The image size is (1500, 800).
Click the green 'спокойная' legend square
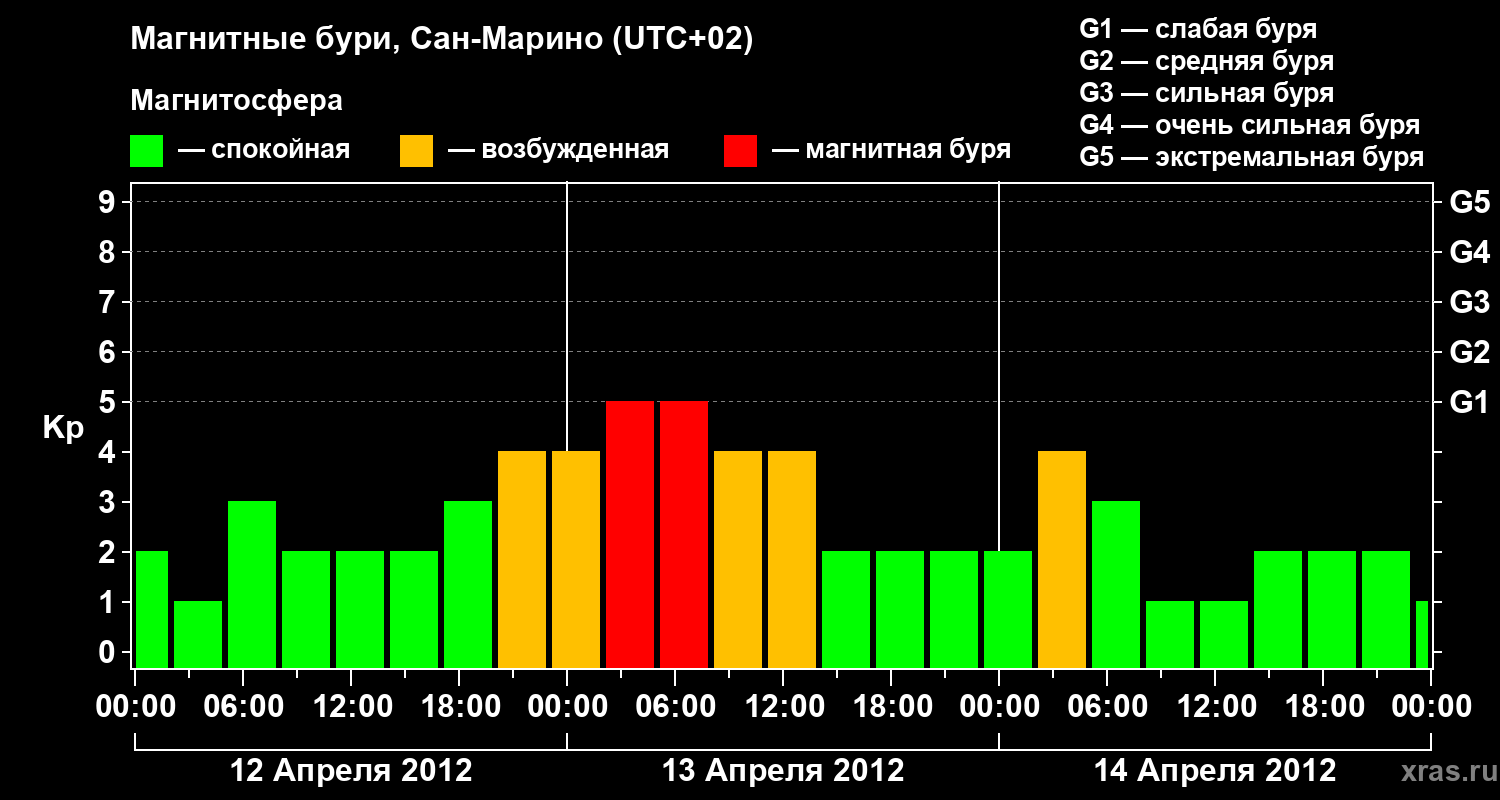(147, 150)
